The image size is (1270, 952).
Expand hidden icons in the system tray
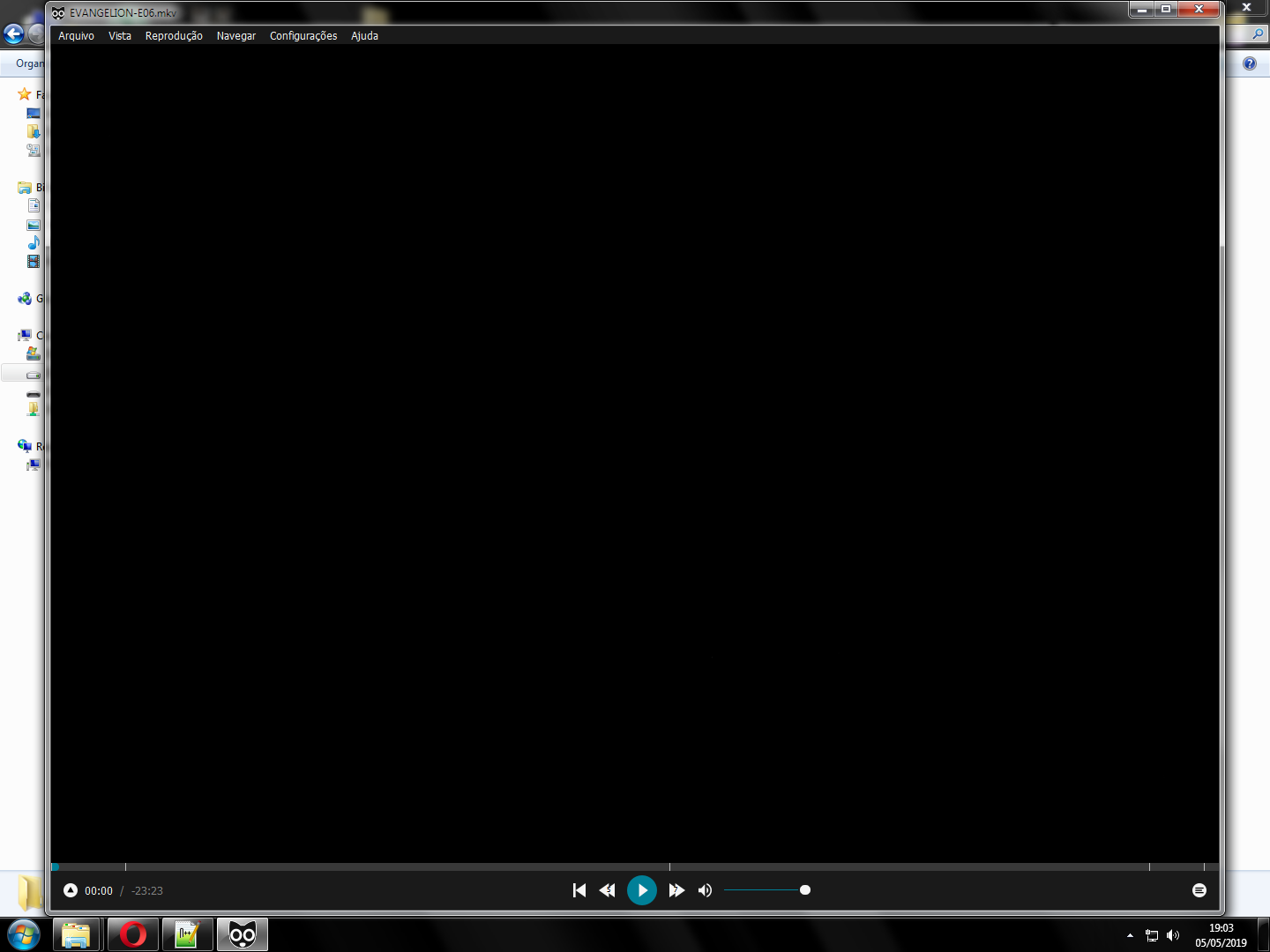pyautogui.click(x=1130, y=935)
